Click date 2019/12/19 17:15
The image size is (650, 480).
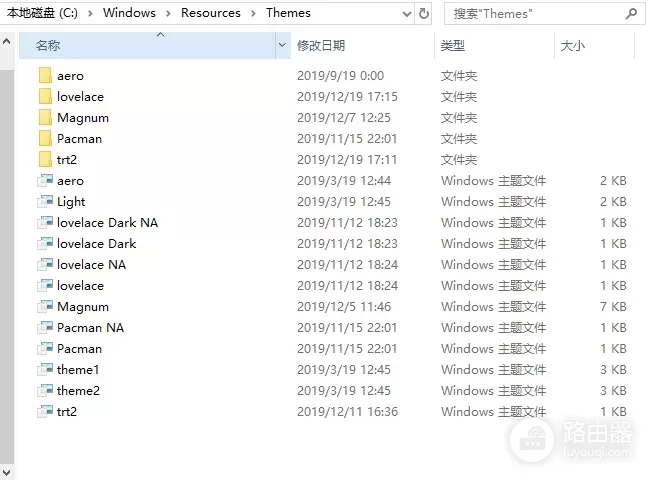347,97
